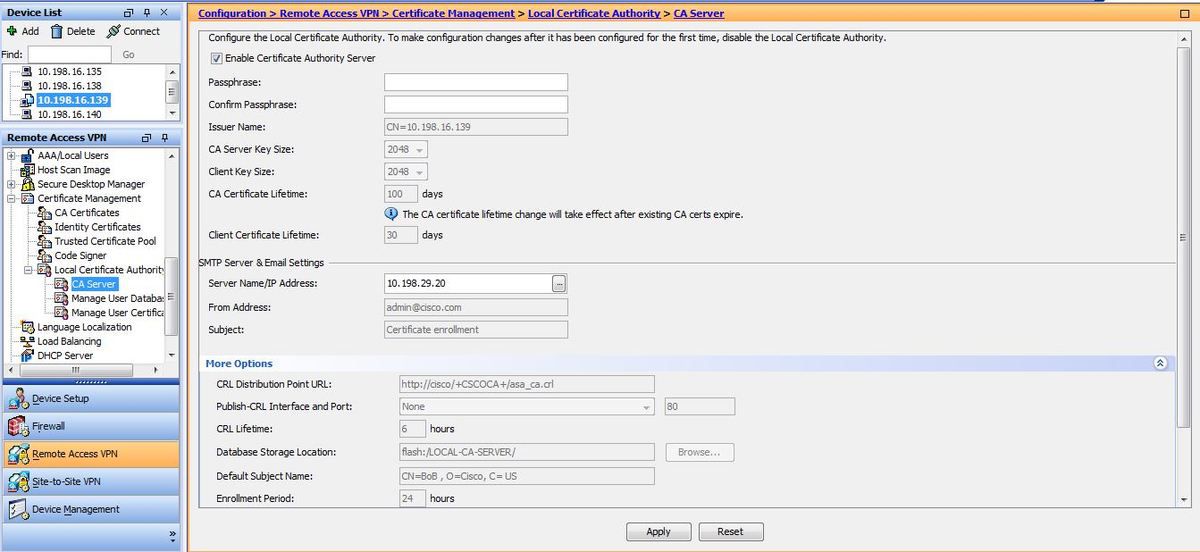Select device 10.198.16.139 in list
This screenshot has height=552, width=1200.
click(73, 100)
